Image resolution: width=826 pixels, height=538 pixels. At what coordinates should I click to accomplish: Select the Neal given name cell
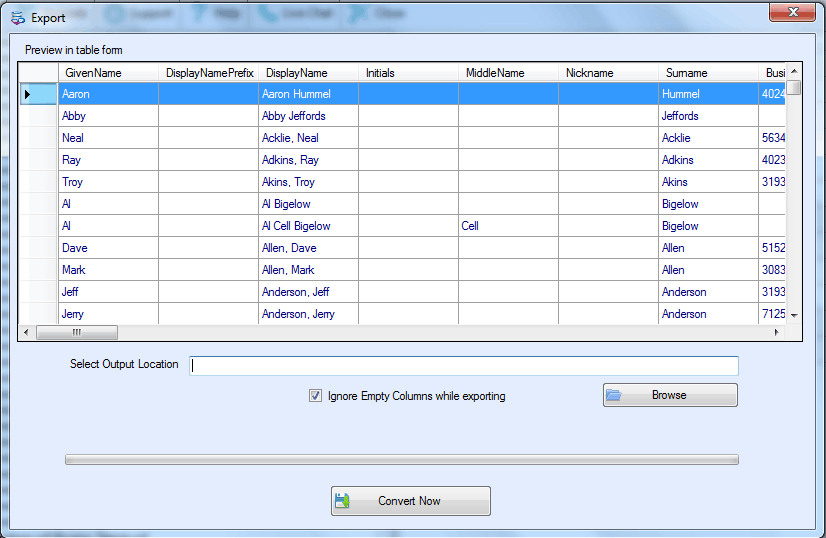click(109, 138)
